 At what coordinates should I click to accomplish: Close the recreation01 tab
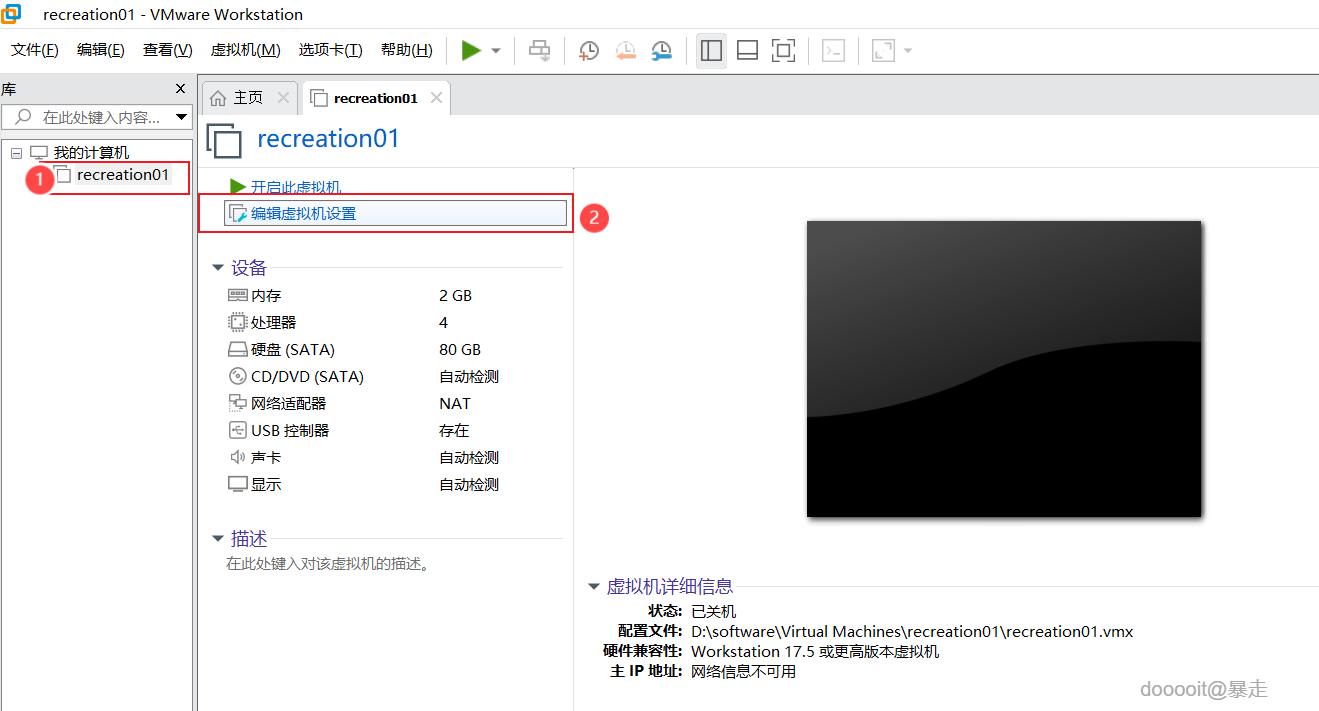click(436, 98)
